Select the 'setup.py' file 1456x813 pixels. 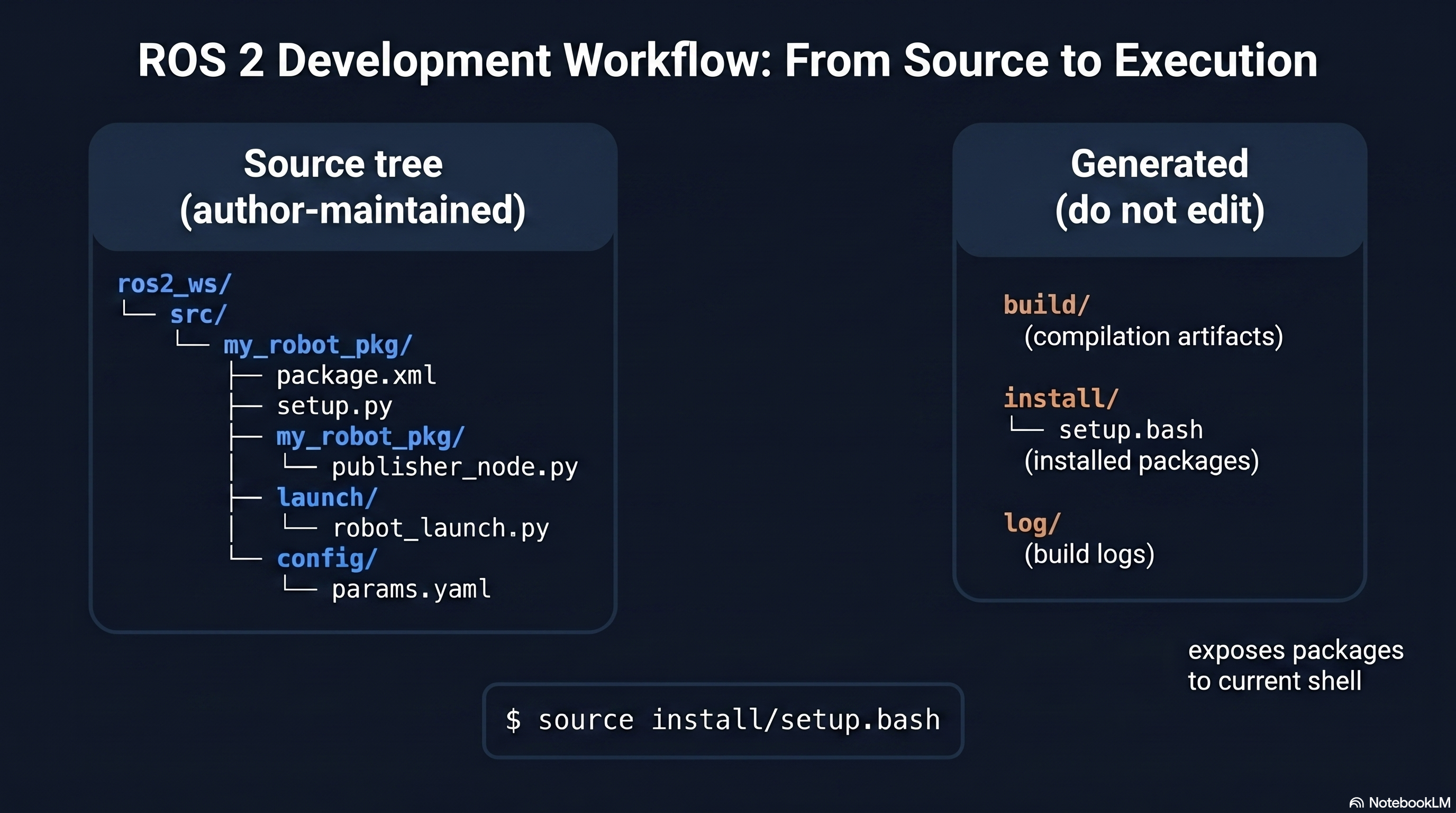point(334,406)
